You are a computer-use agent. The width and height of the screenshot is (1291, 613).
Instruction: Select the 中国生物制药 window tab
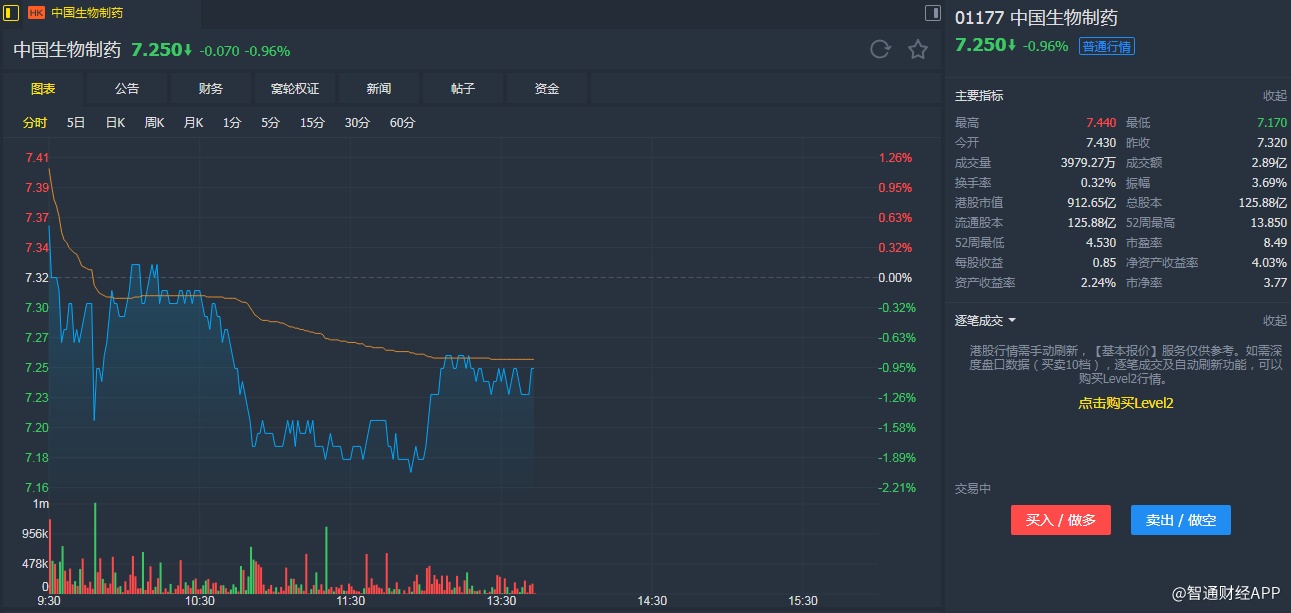pos(87,13)
